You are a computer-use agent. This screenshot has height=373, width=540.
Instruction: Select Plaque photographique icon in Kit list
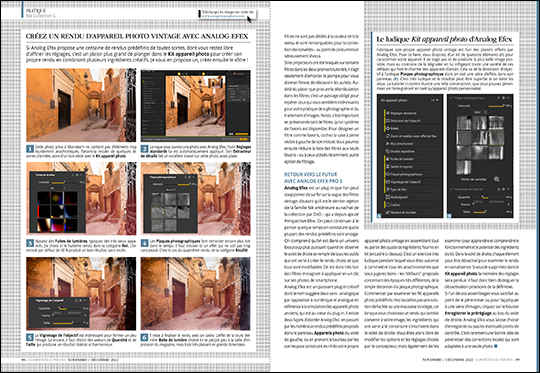[387, 174]
